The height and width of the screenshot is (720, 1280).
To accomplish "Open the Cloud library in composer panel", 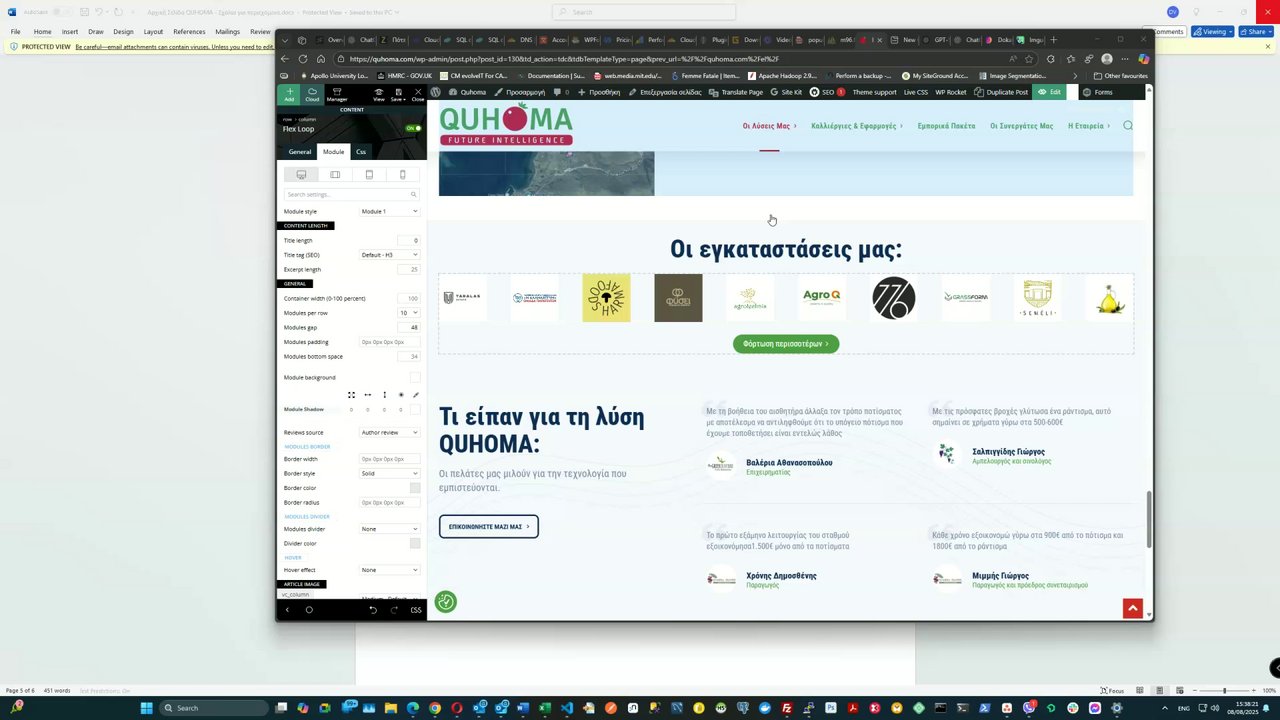I will click(312, 94).
